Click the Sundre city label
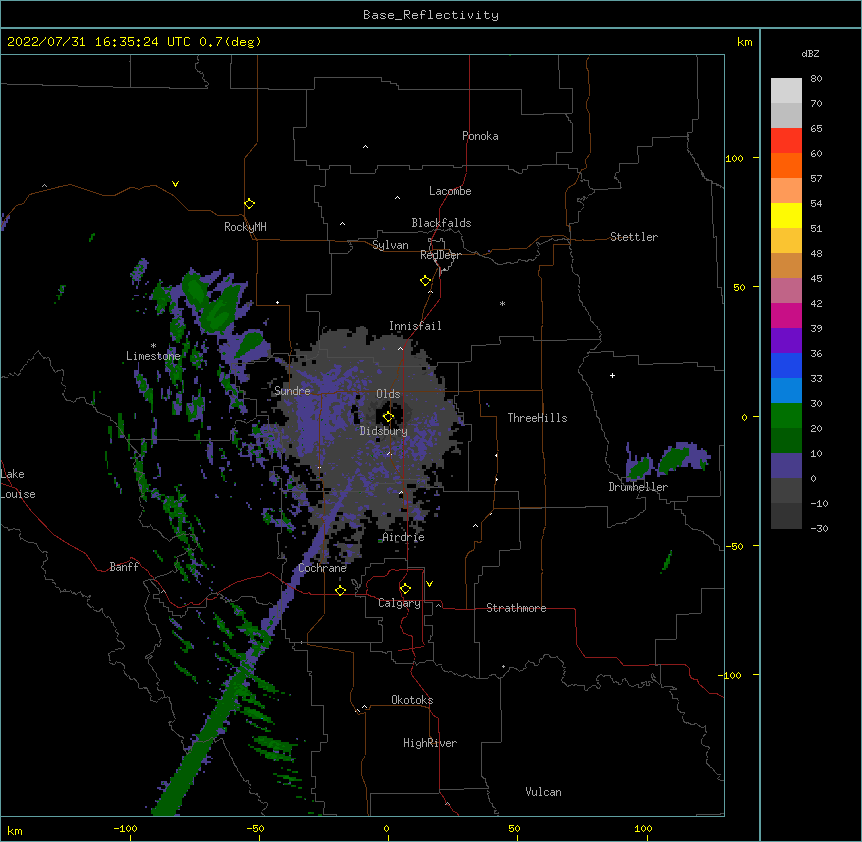The height and width of the screenshot is (842, 862). pos(292,391)
